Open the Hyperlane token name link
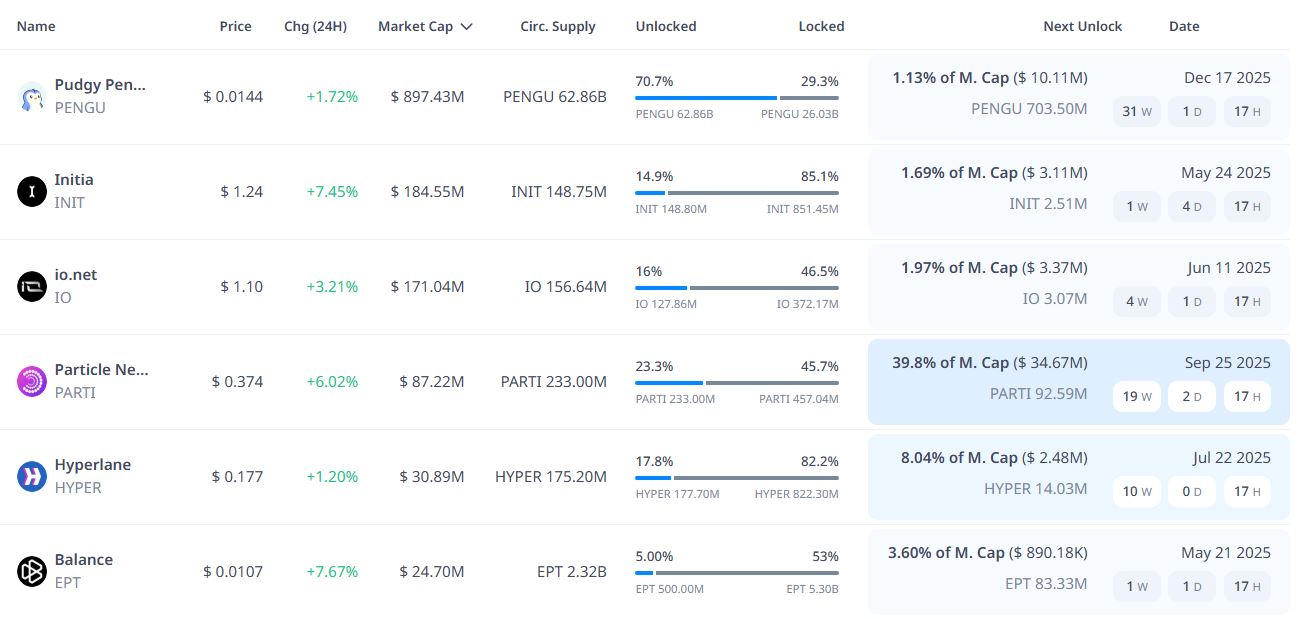 (x=93, y=464)
